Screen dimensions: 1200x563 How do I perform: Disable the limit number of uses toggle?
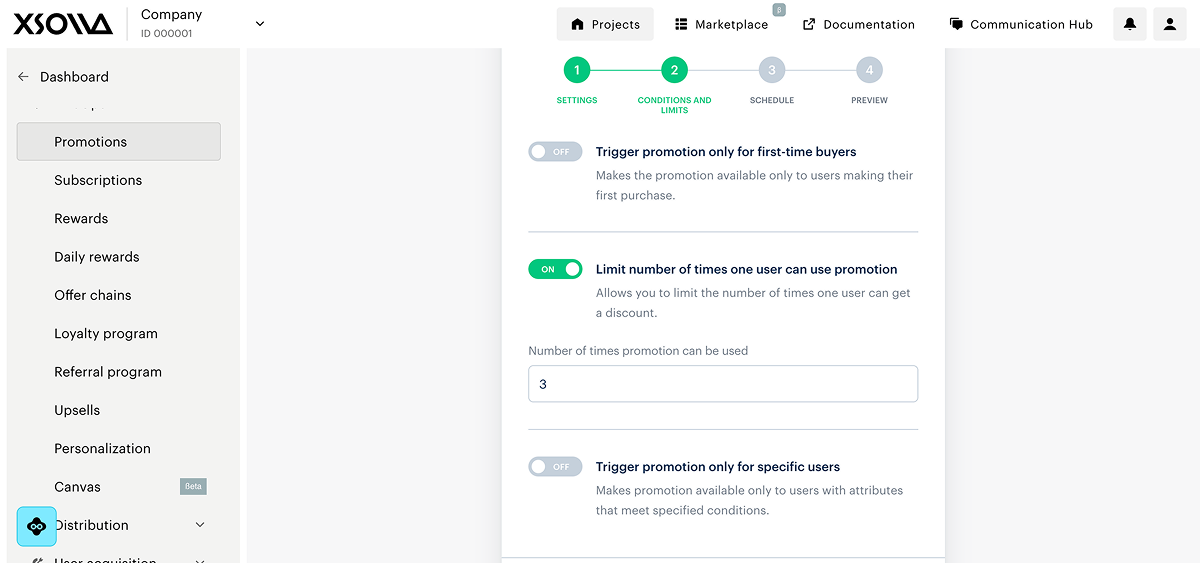[555, 269]
